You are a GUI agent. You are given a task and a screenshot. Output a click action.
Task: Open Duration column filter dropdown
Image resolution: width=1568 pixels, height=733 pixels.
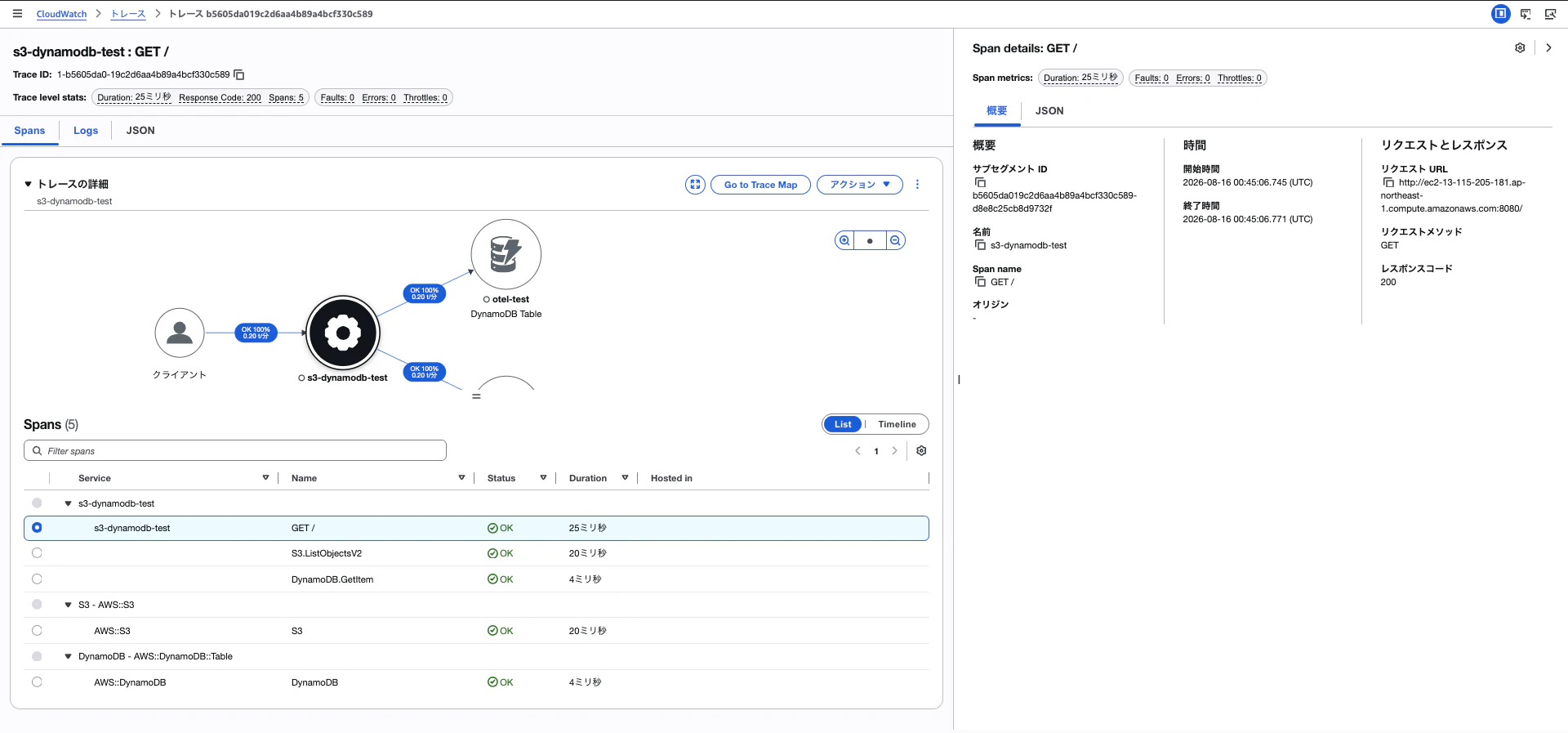click(x=625, y=478)
